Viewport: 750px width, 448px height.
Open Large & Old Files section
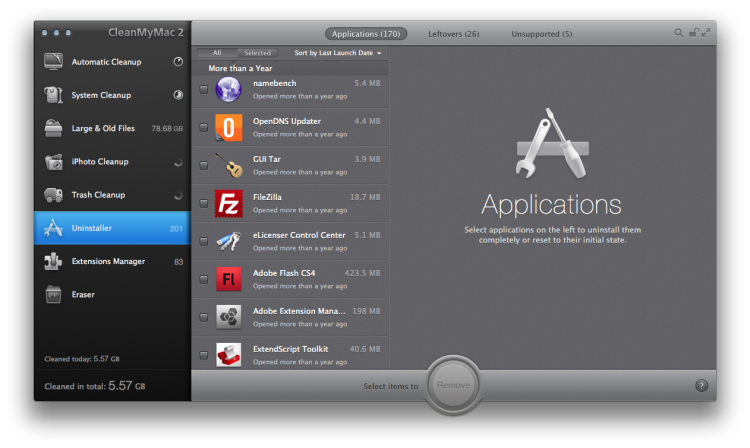point(112,128)
